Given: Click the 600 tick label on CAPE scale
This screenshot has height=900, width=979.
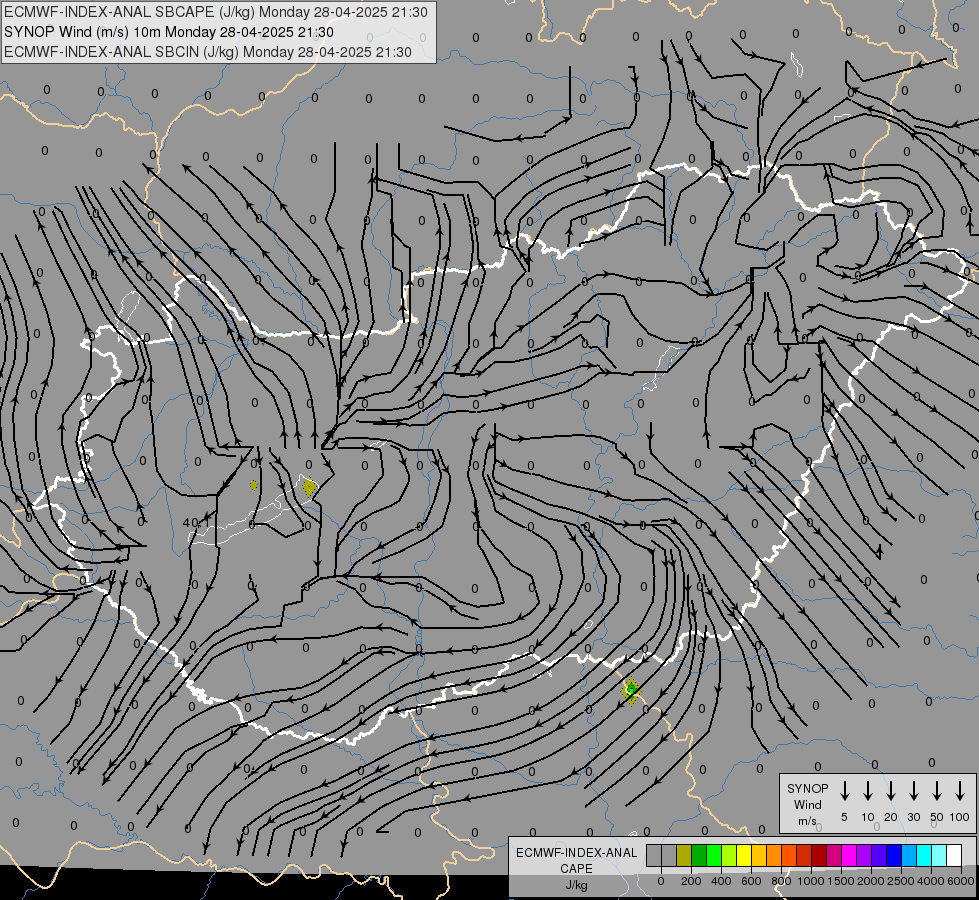Looking at the screenshot, I should 751,881.
